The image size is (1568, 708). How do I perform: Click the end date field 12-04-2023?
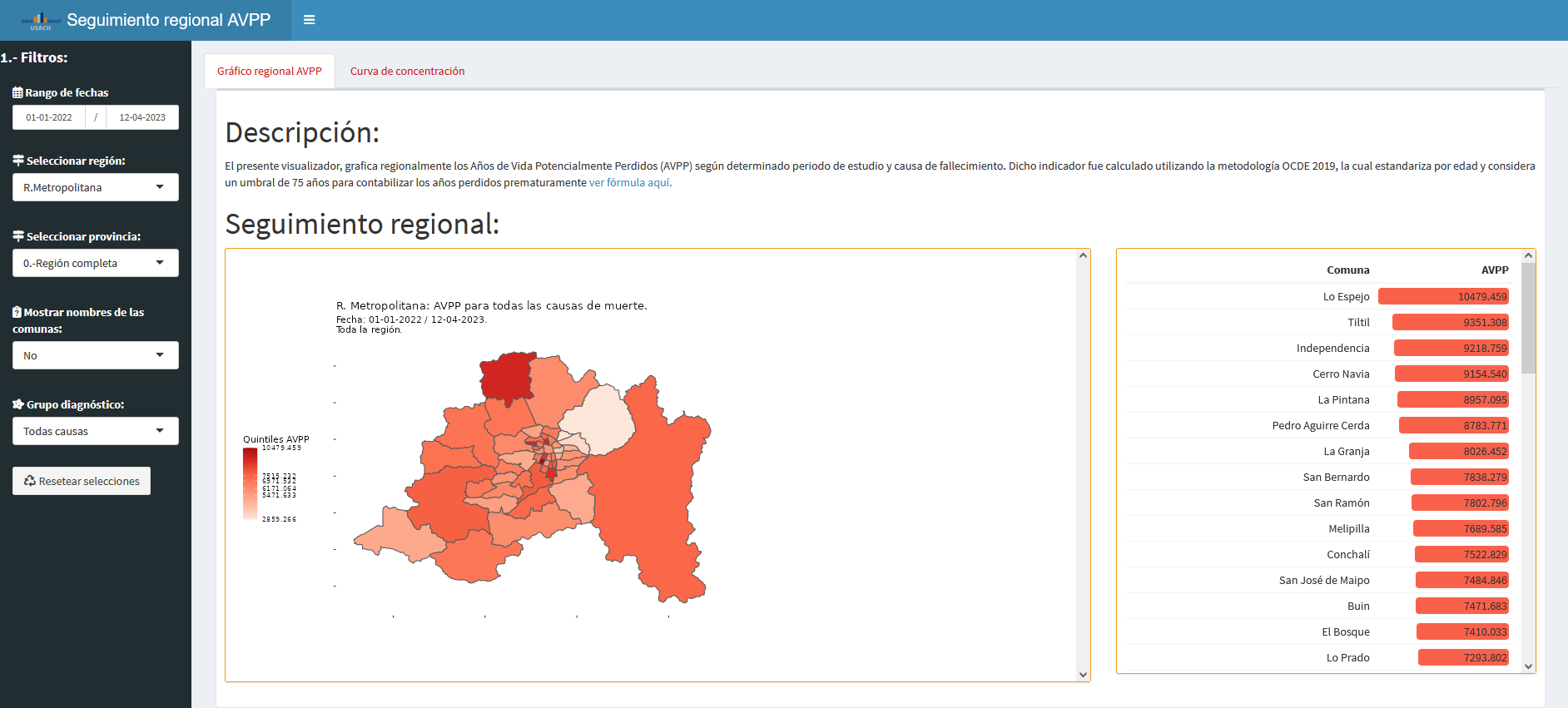pyautogui.click(x=142, y=117)
